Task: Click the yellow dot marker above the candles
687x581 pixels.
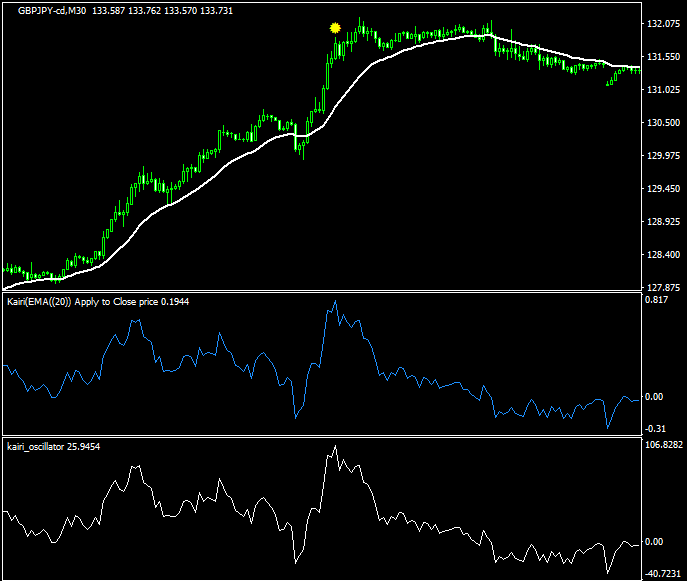Action: point(336,29)
